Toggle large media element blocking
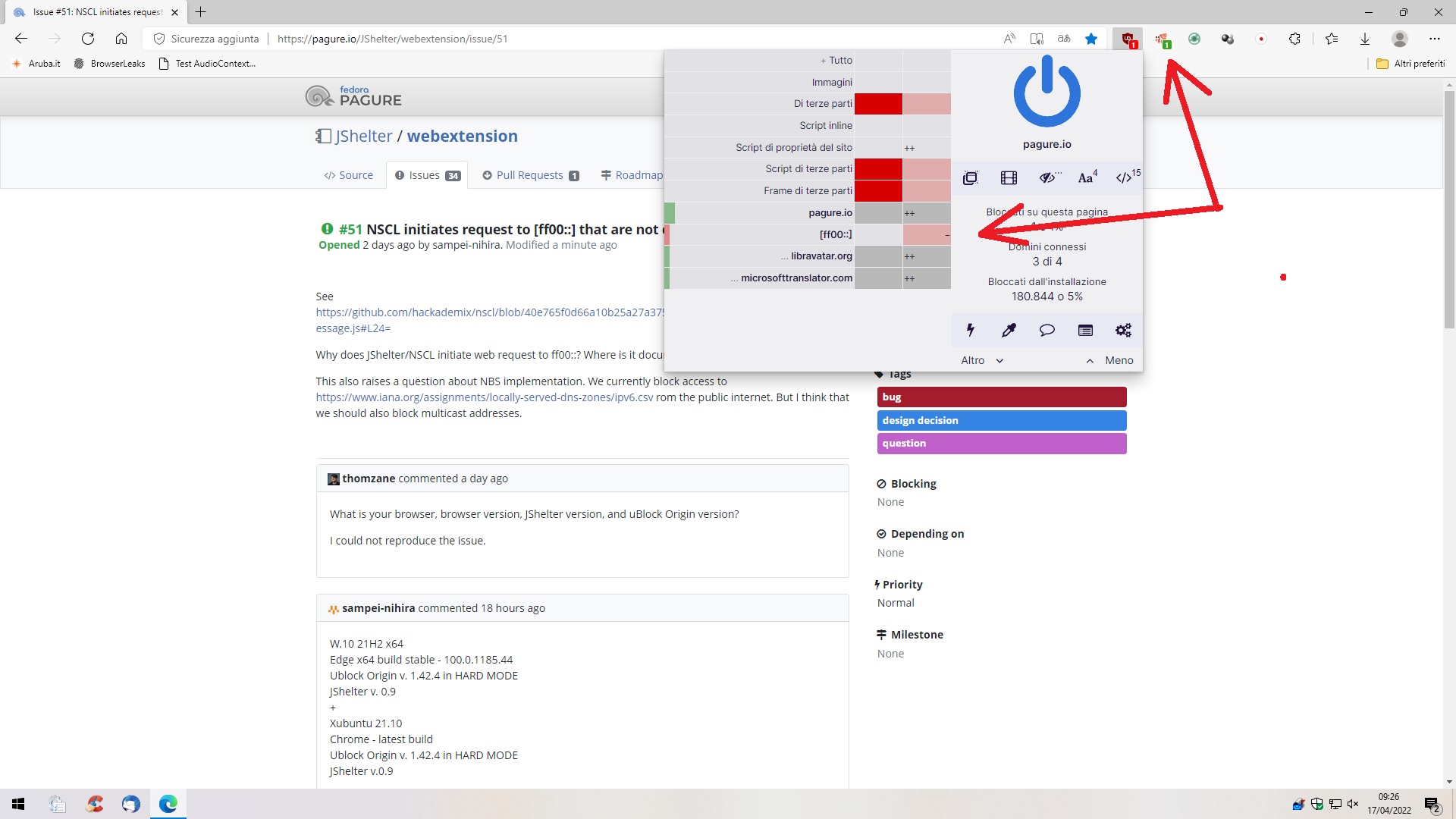This screenshot has height=819, width=1456. tap(1009, 178)
